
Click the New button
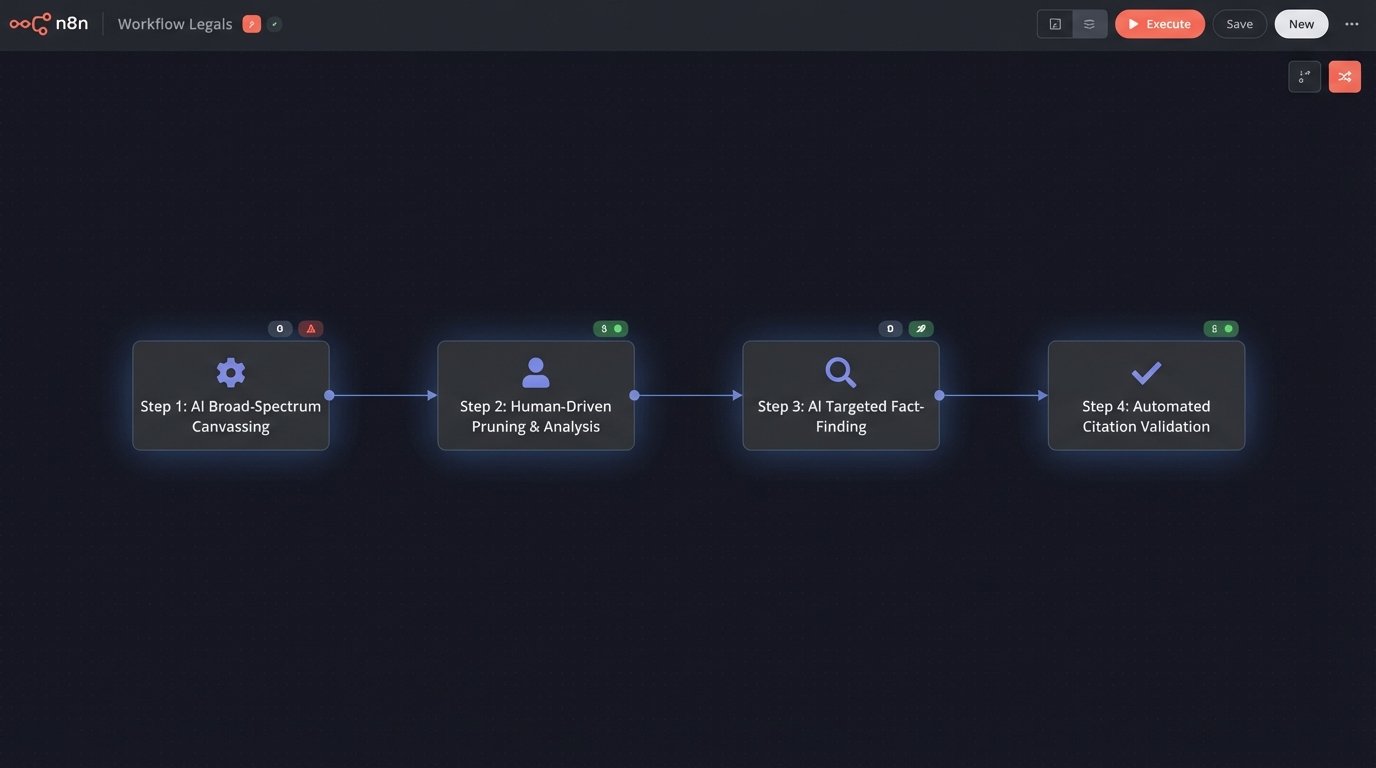tap(1301, 21)
